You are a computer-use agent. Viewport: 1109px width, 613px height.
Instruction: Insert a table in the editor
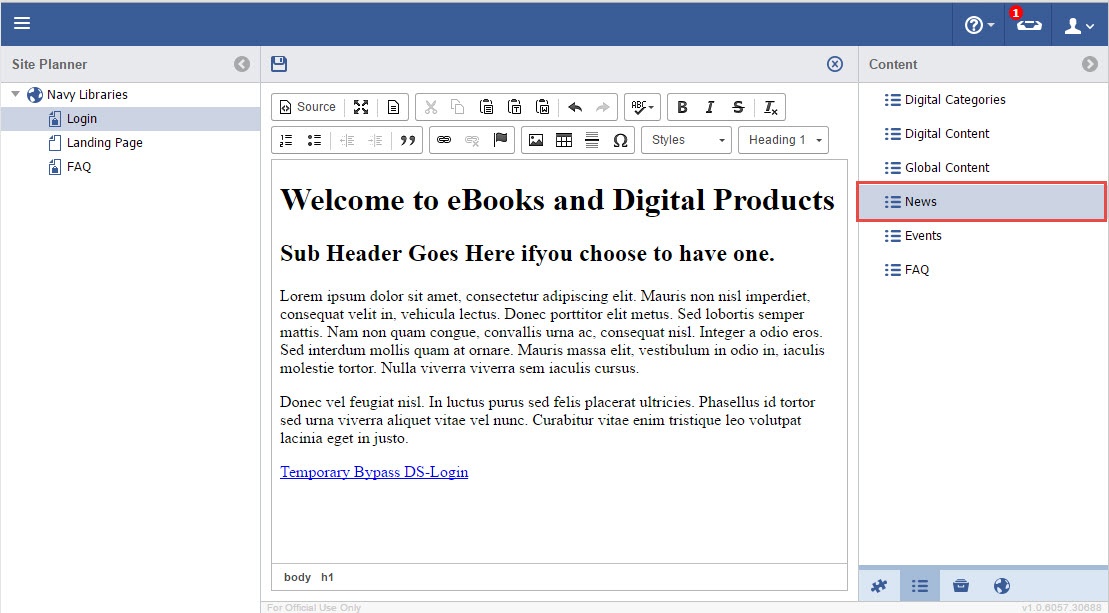tap(564, 140)
